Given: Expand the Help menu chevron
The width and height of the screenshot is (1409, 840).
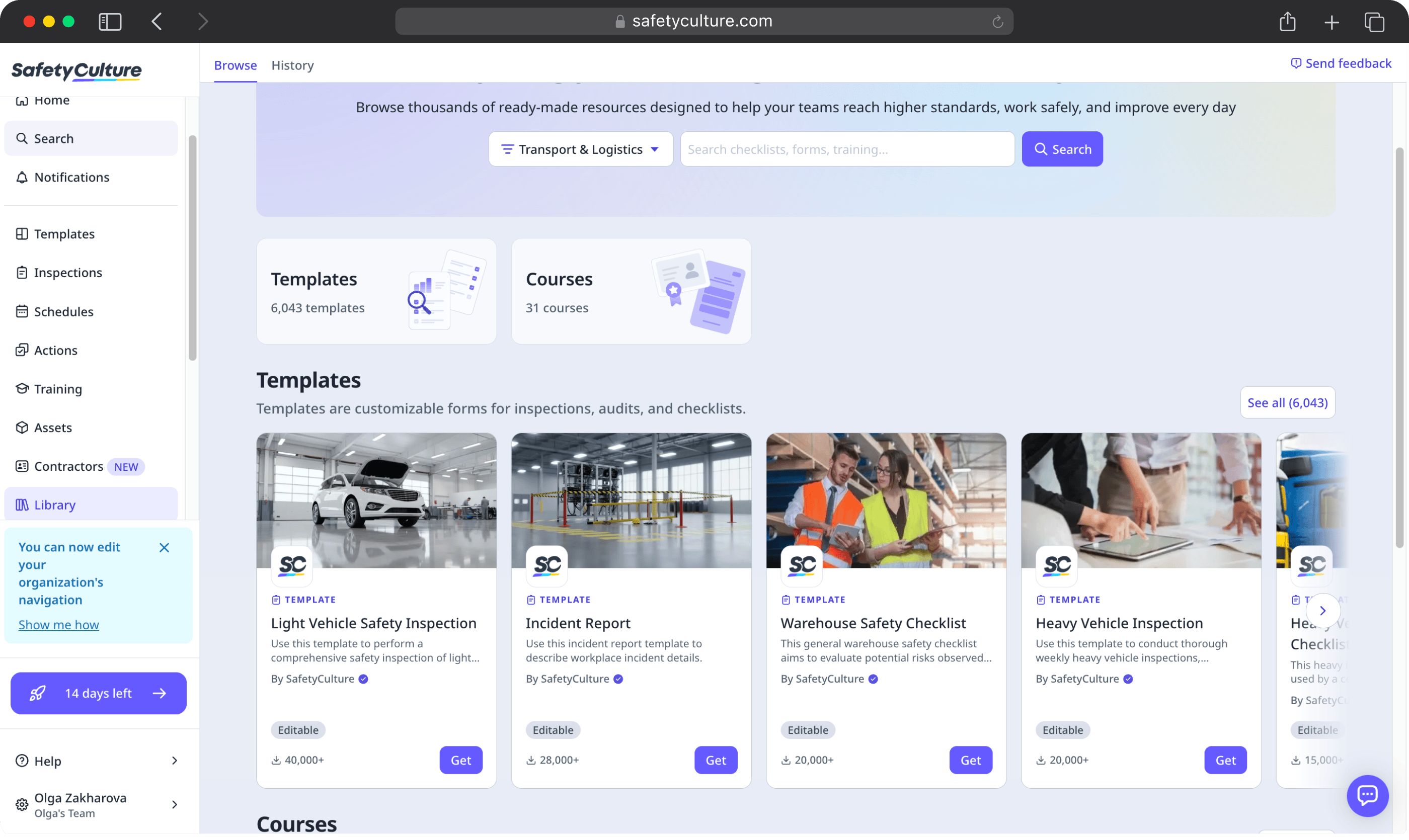Looking at the screenshot, I should pos(175,760).
